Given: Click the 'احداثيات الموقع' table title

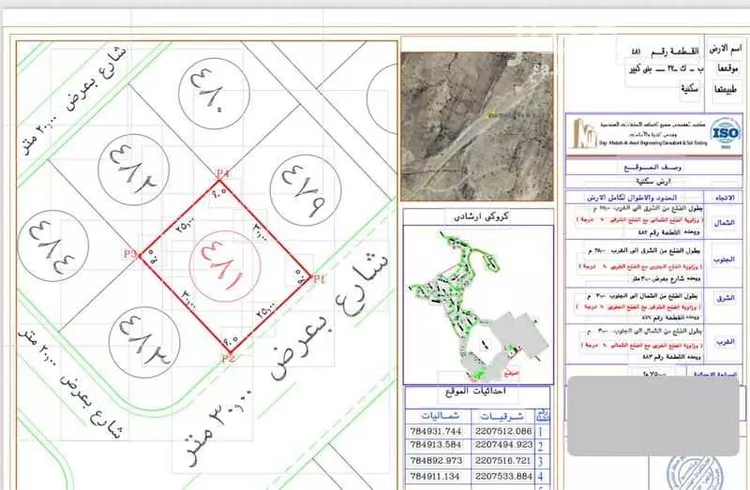Looking at the screenshot, I should (x=475, y=392).
